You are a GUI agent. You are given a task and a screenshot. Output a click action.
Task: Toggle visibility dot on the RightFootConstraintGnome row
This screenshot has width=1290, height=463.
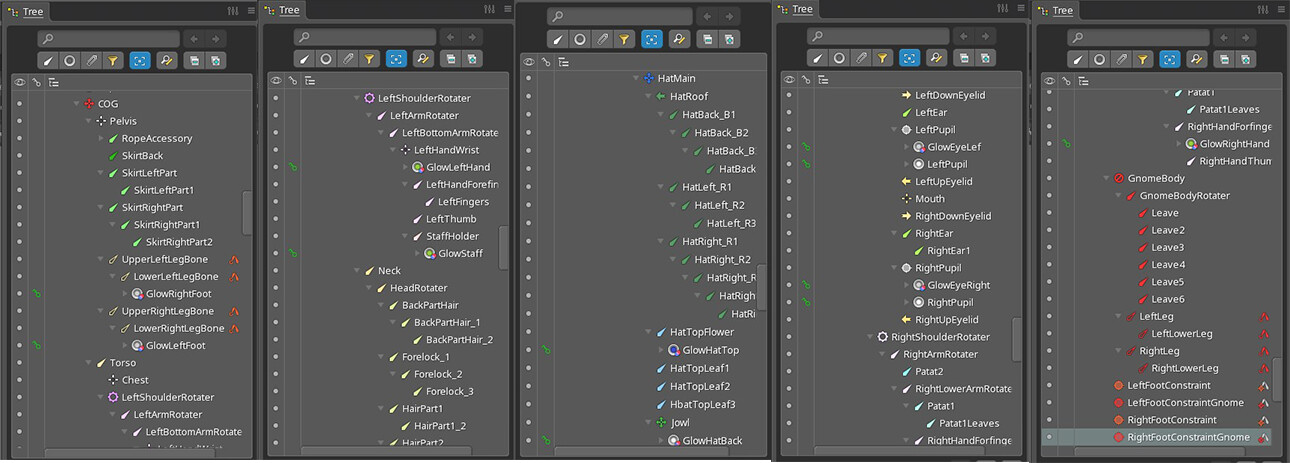click(x=1048, y=438)
